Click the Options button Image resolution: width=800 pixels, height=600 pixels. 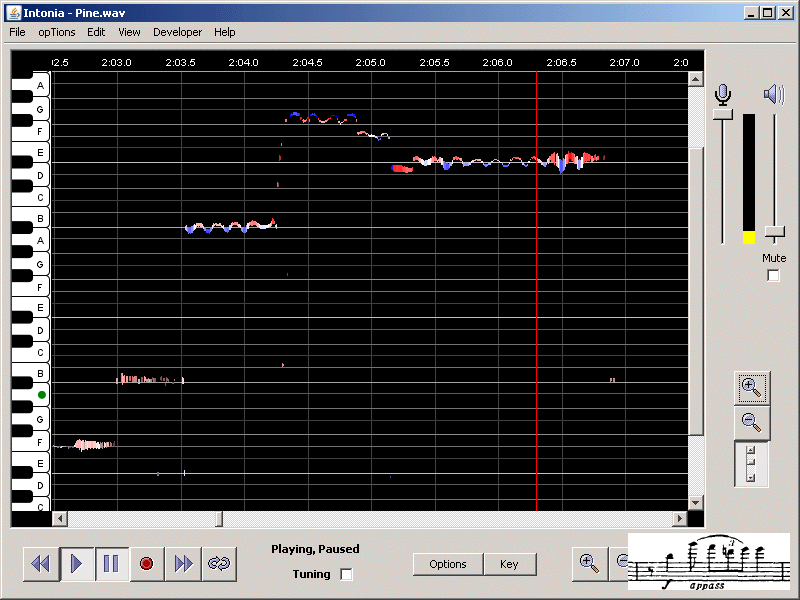coord(447,564)
